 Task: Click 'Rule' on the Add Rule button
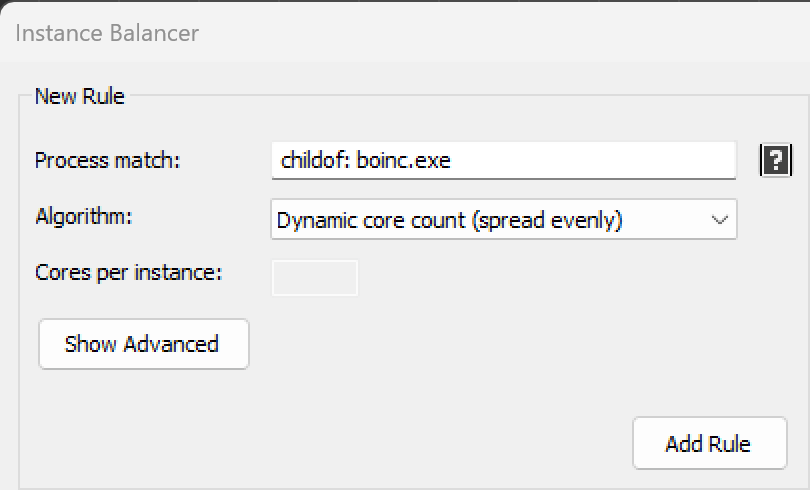click(x=729, y=444)
